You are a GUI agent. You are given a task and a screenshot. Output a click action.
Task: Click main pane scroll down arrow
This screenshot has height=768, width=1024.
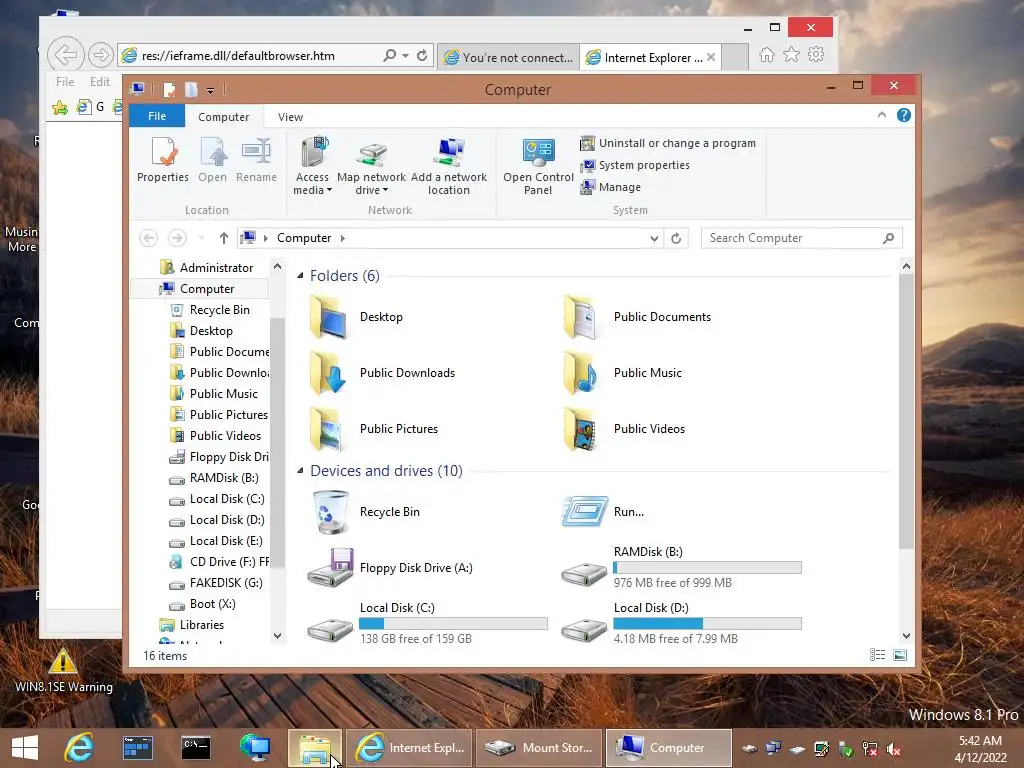(906, 635)
